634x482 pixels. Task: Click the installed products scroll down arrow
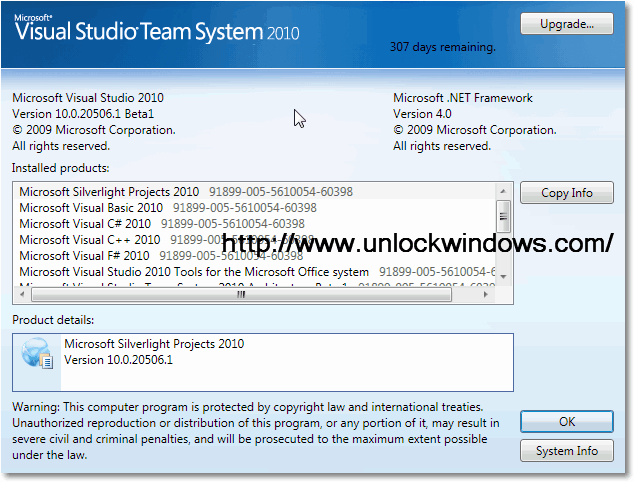(x=504, y=276)
